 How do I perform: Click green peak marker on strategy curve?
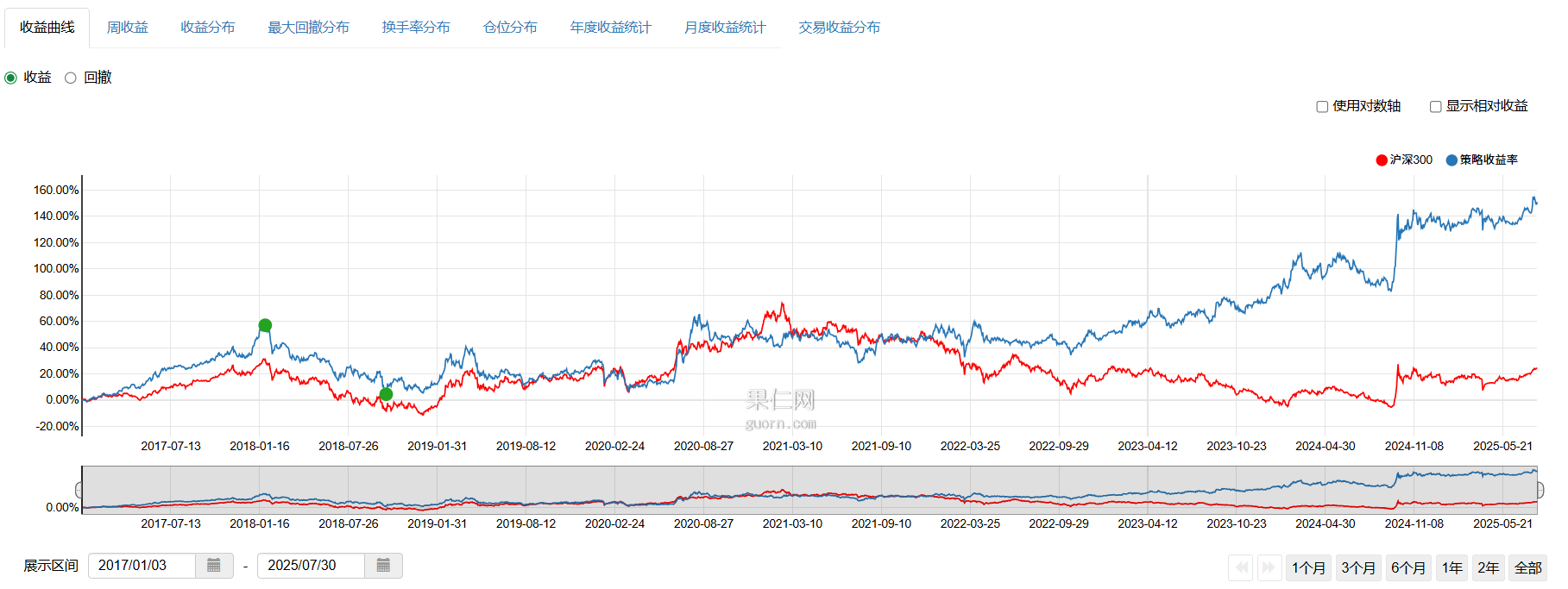(265, 325)
